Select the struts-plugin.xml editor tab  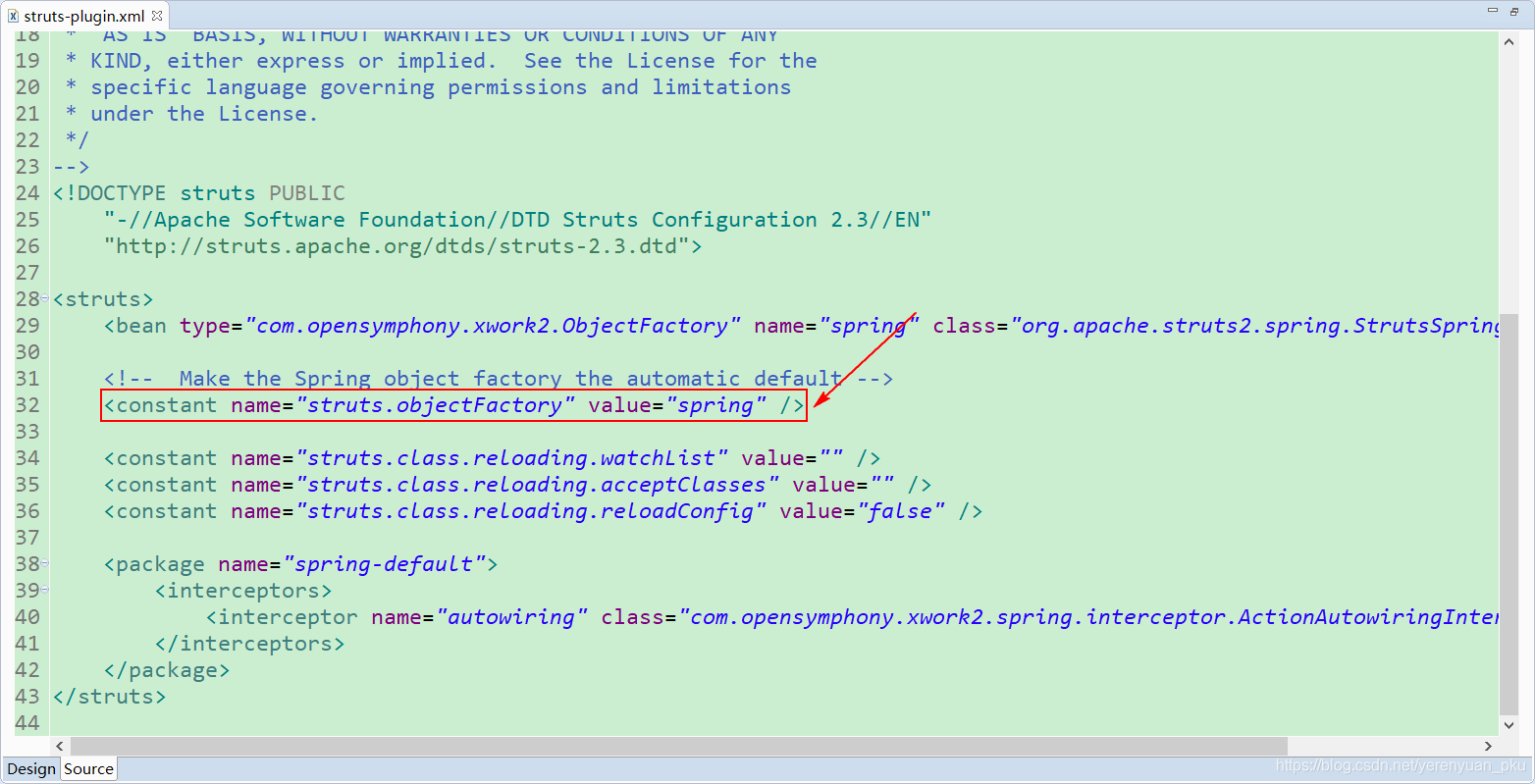tap(85, 16)
